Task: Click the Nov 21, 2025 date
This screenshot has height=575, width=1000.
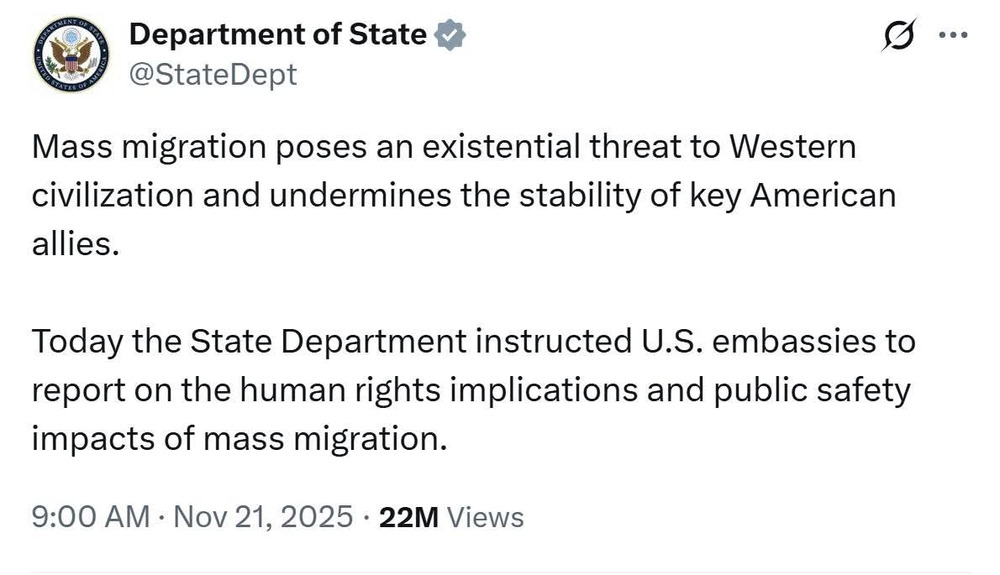Action: tap(265, 517)
